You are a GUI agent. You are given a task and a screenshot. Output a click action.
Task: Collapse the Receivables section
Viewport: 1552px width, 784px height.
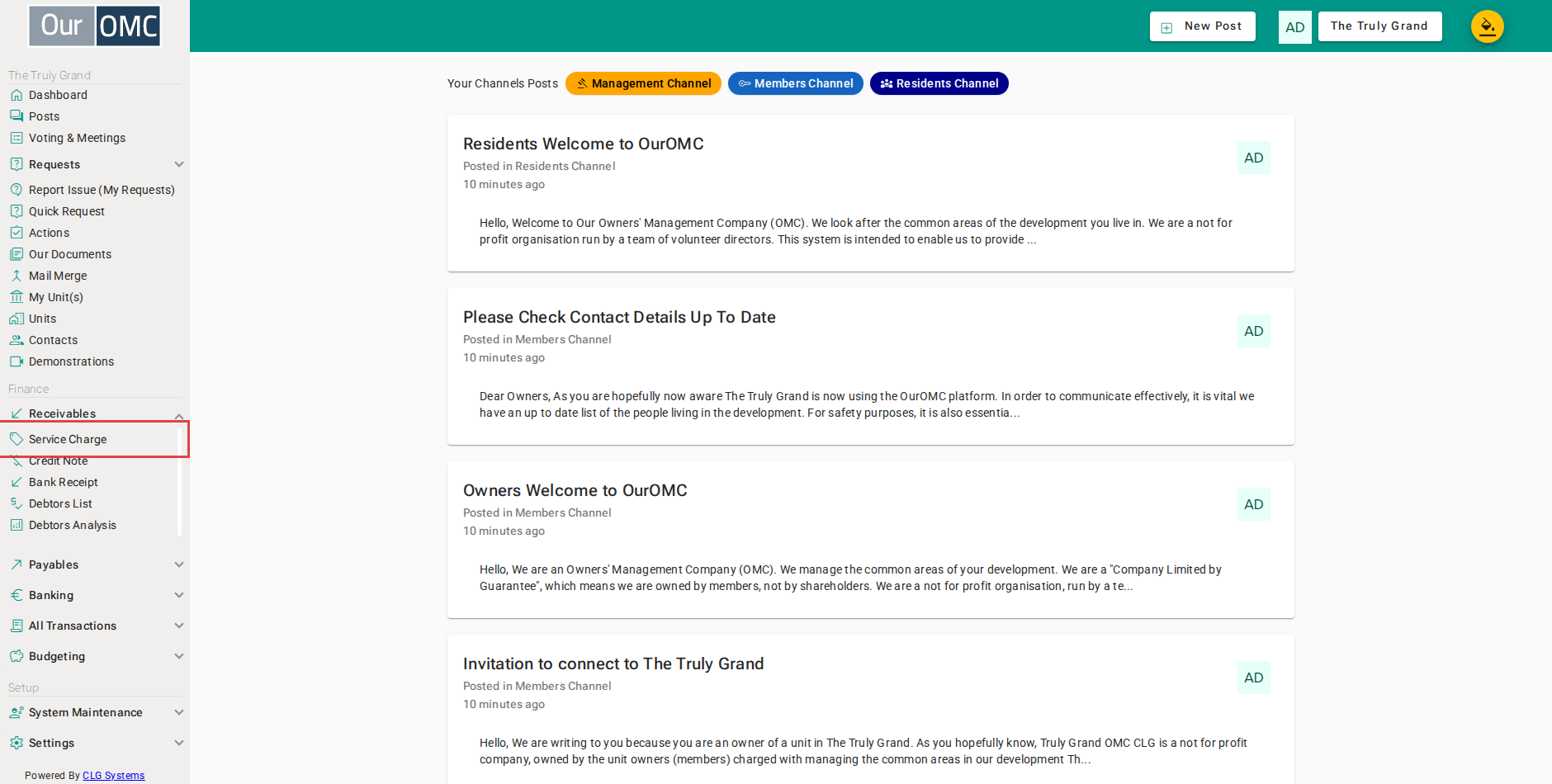[179, 414]
